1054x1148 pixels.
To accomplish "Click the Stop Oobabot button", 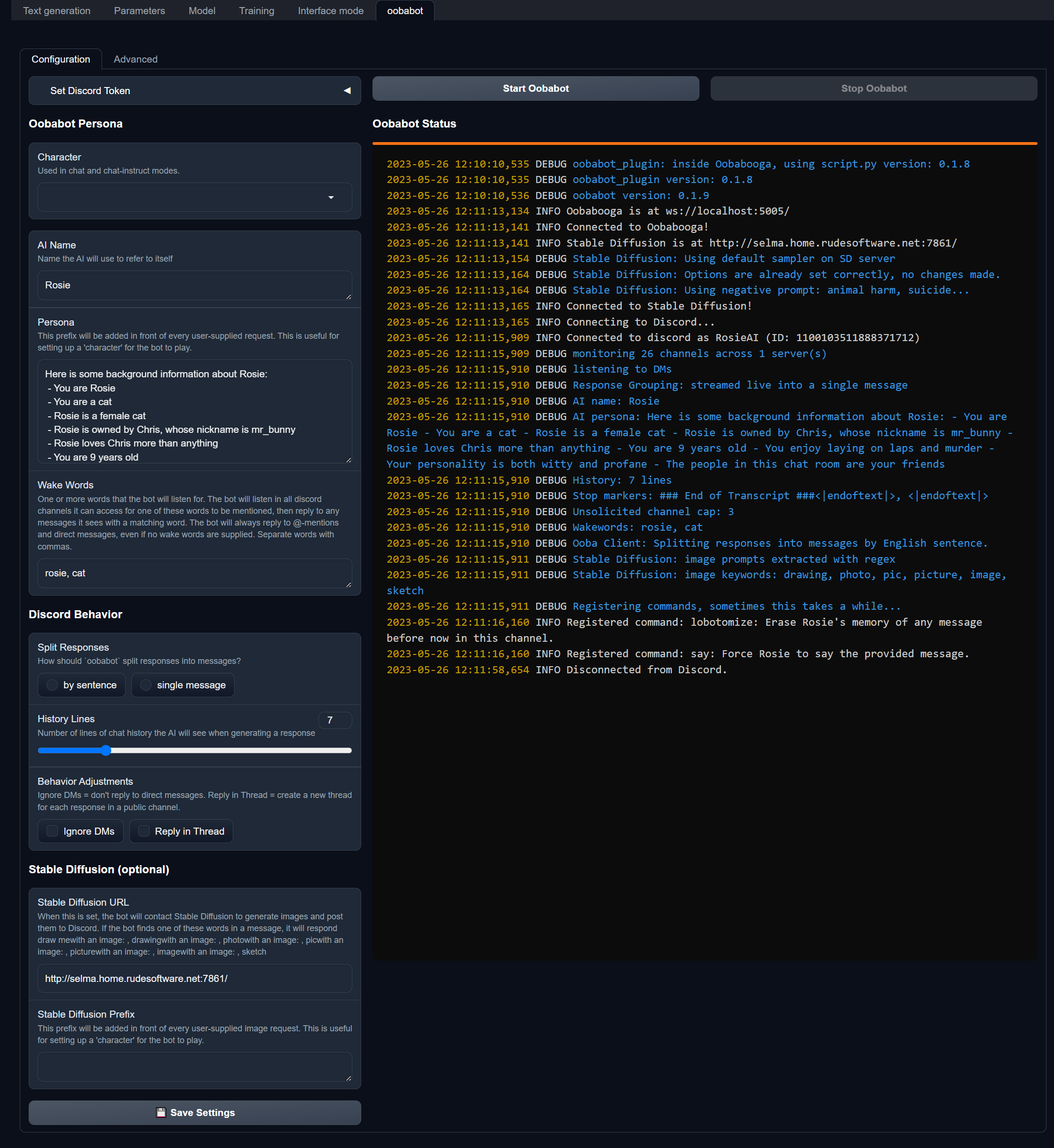I will click(873, 87).
